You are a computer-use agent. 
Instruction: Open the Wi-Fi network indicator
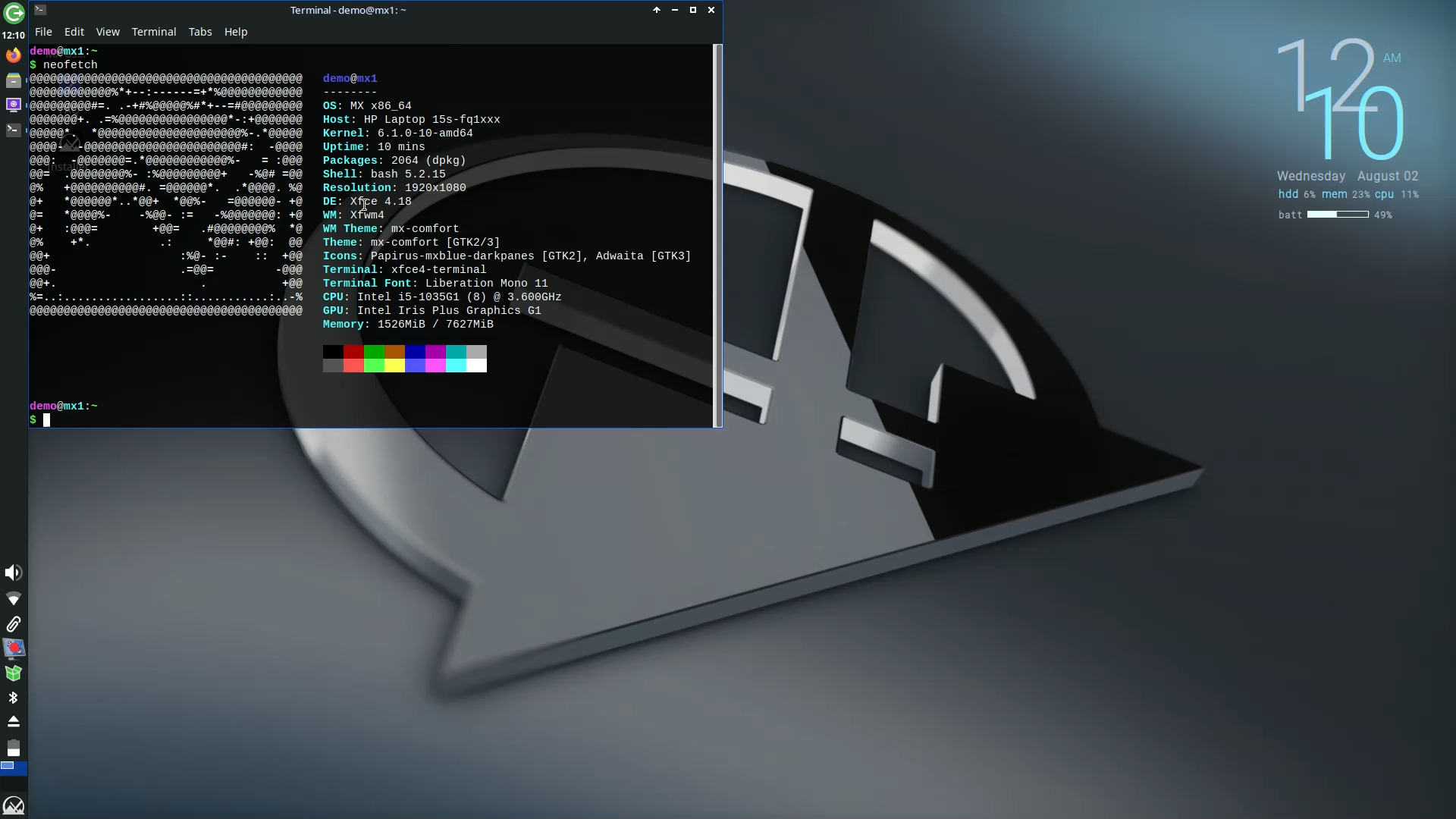14,599
